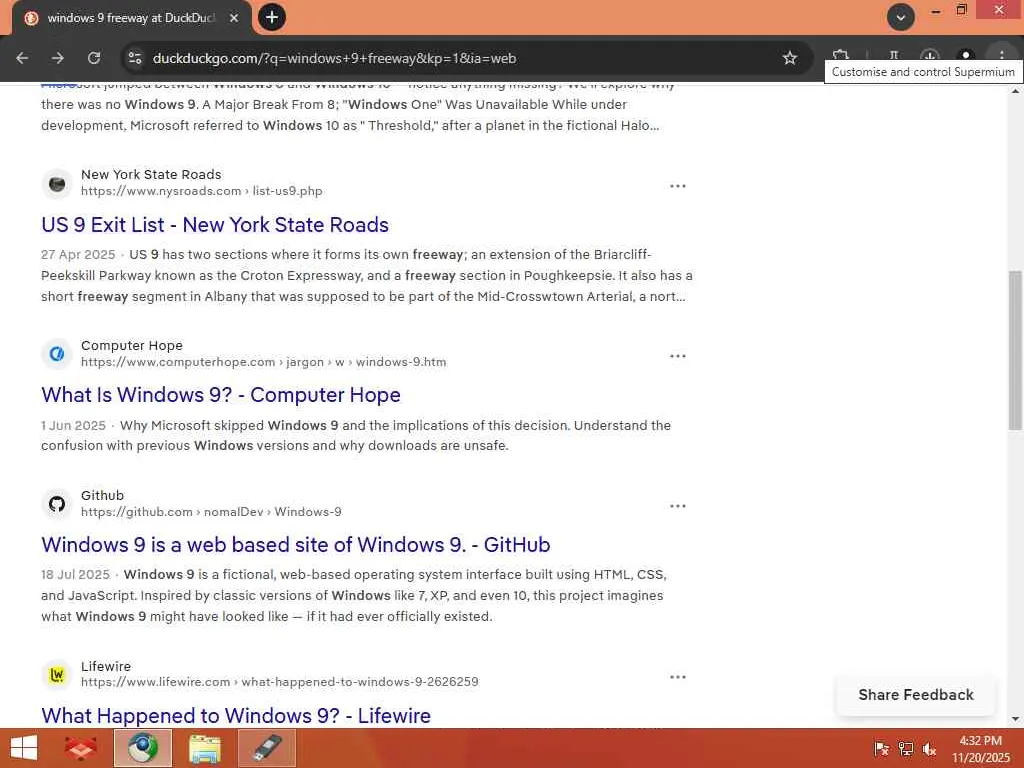Image resolution: width=1024 pixels, height=768 pixels.
Task: Click the 'New York State Roads' site name
Action: point(151,174)
